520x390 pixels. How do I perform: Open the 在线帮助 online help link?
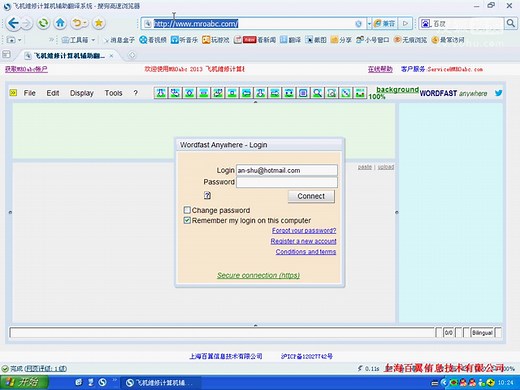(x=380, y=69)
